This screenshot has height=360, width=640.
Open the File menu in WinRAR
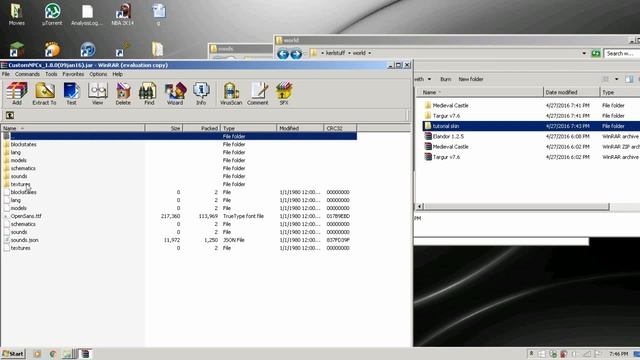(6, 74)
